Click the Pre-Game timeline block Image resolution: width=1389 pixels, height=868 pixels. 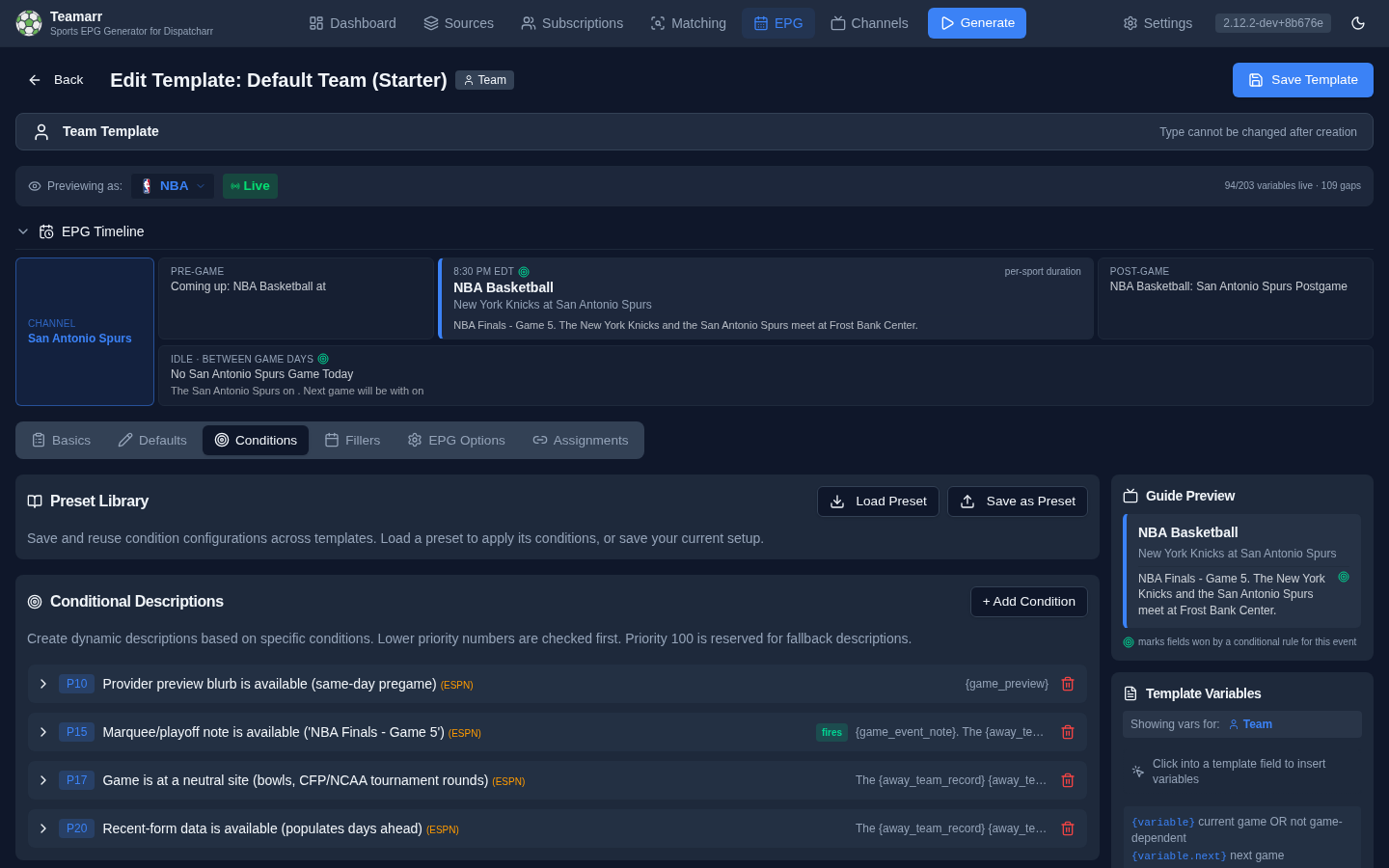coord(296,298)
